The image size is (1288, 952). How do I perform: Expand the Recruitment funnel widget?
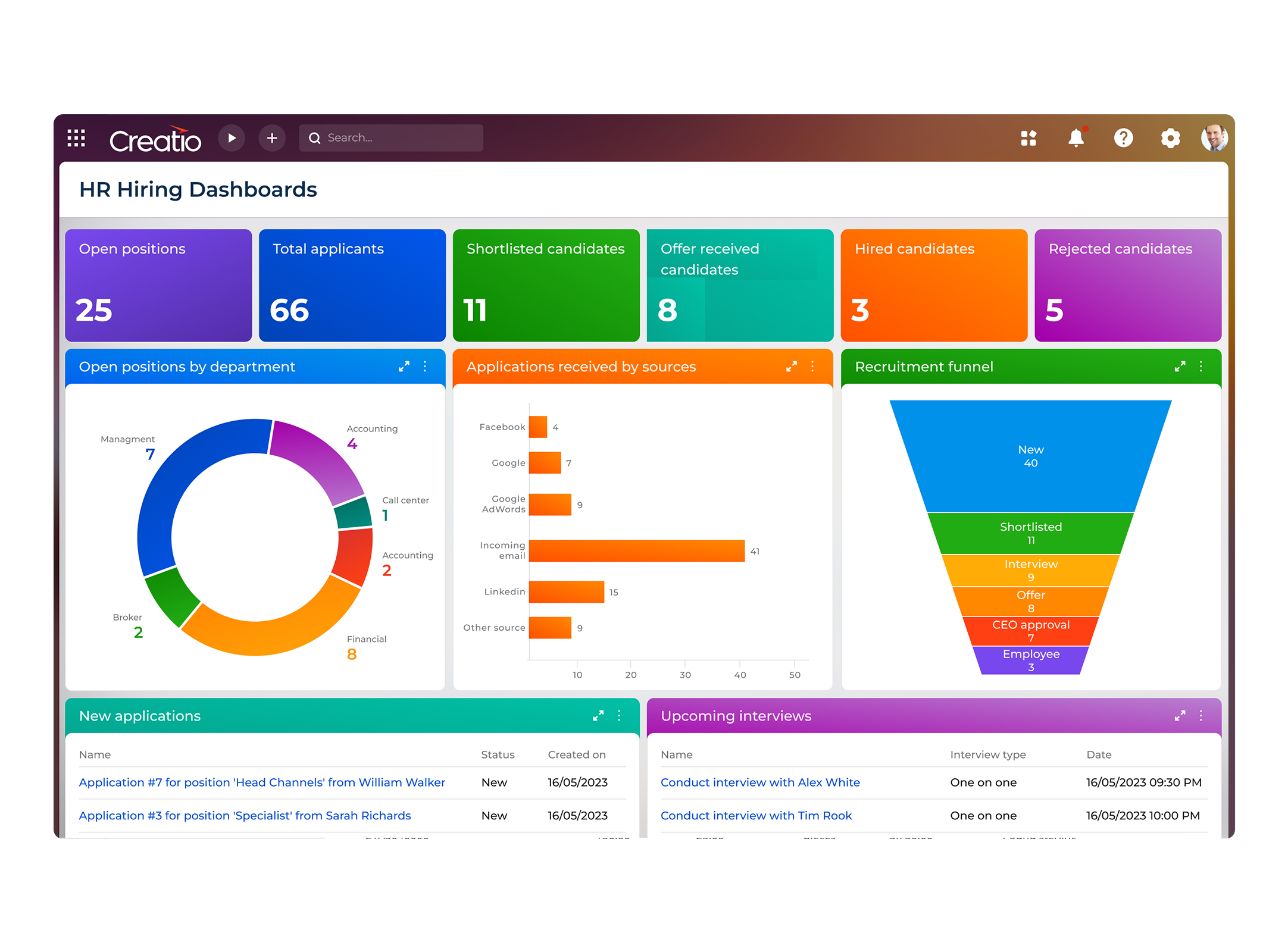pyautogui.click(x=1180, y=367)
